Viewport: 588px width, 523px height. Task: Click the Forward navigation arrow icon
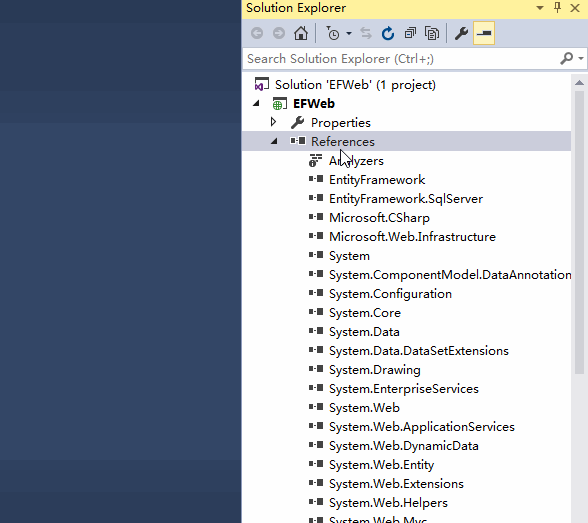coord(279,33)
